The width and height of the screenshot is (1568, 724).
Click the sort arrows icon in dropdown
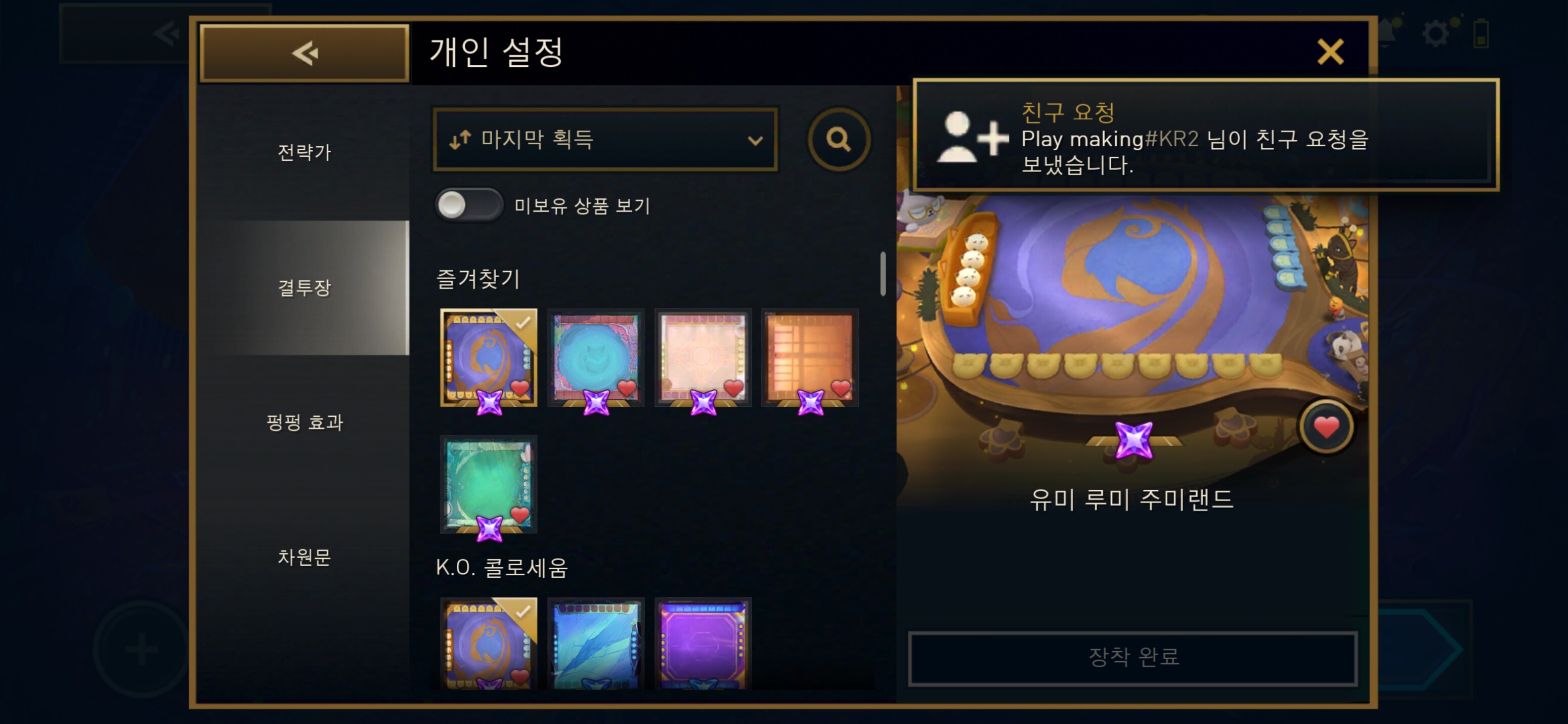460,140
